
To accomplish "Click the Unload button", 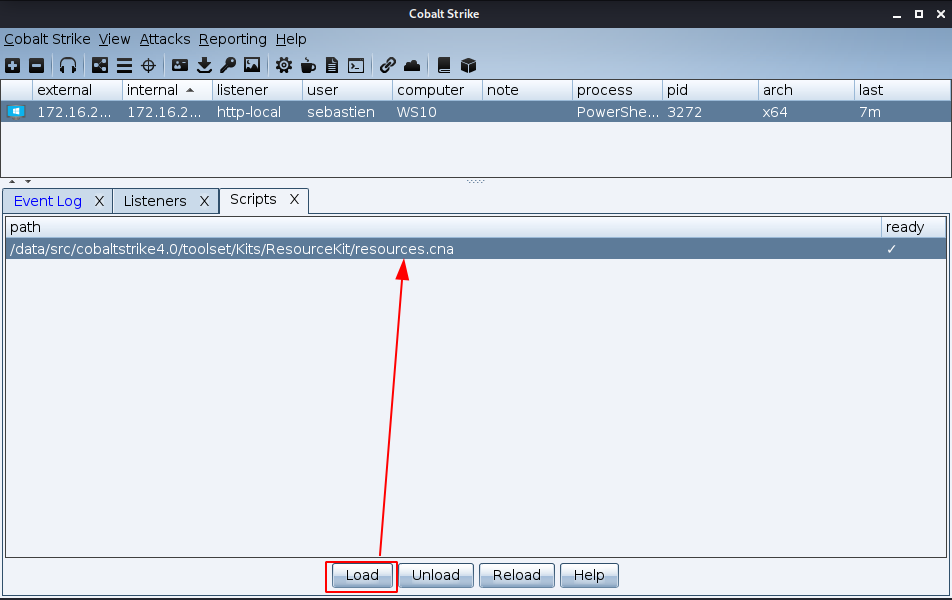I will [436, 575].
